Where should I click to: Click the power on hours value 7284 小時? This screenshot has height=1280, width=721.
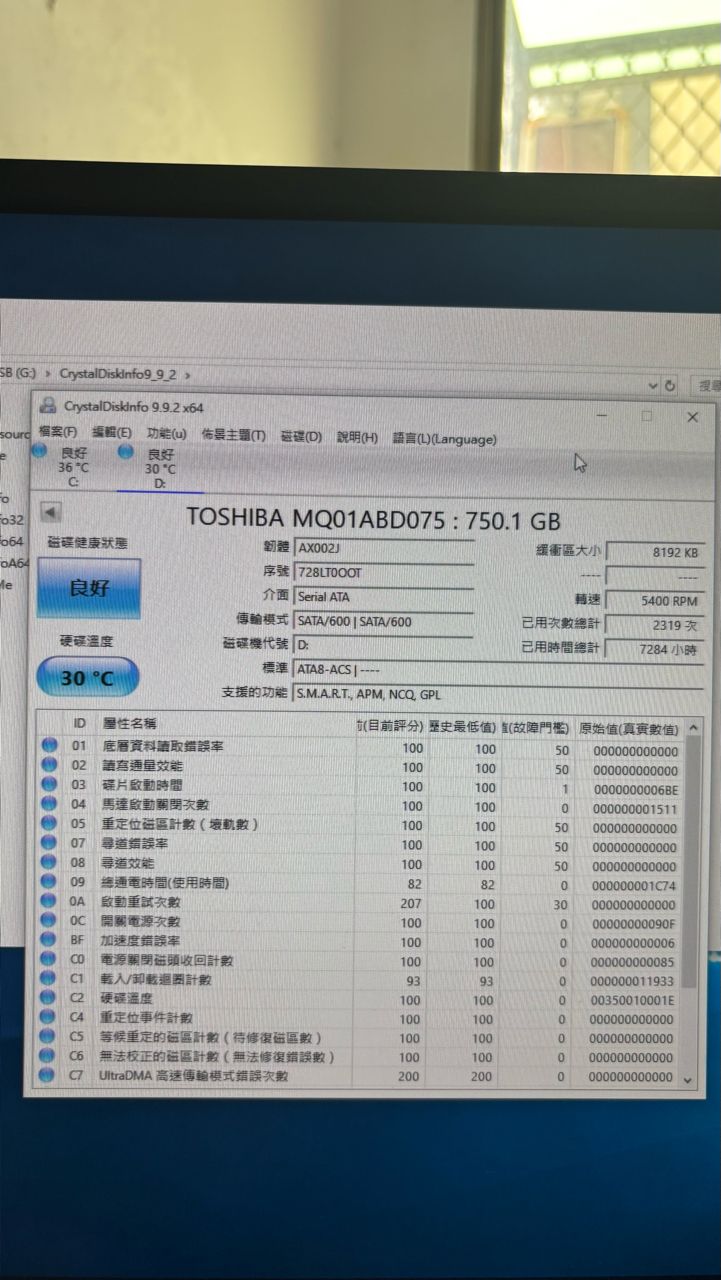click(654, 650)
